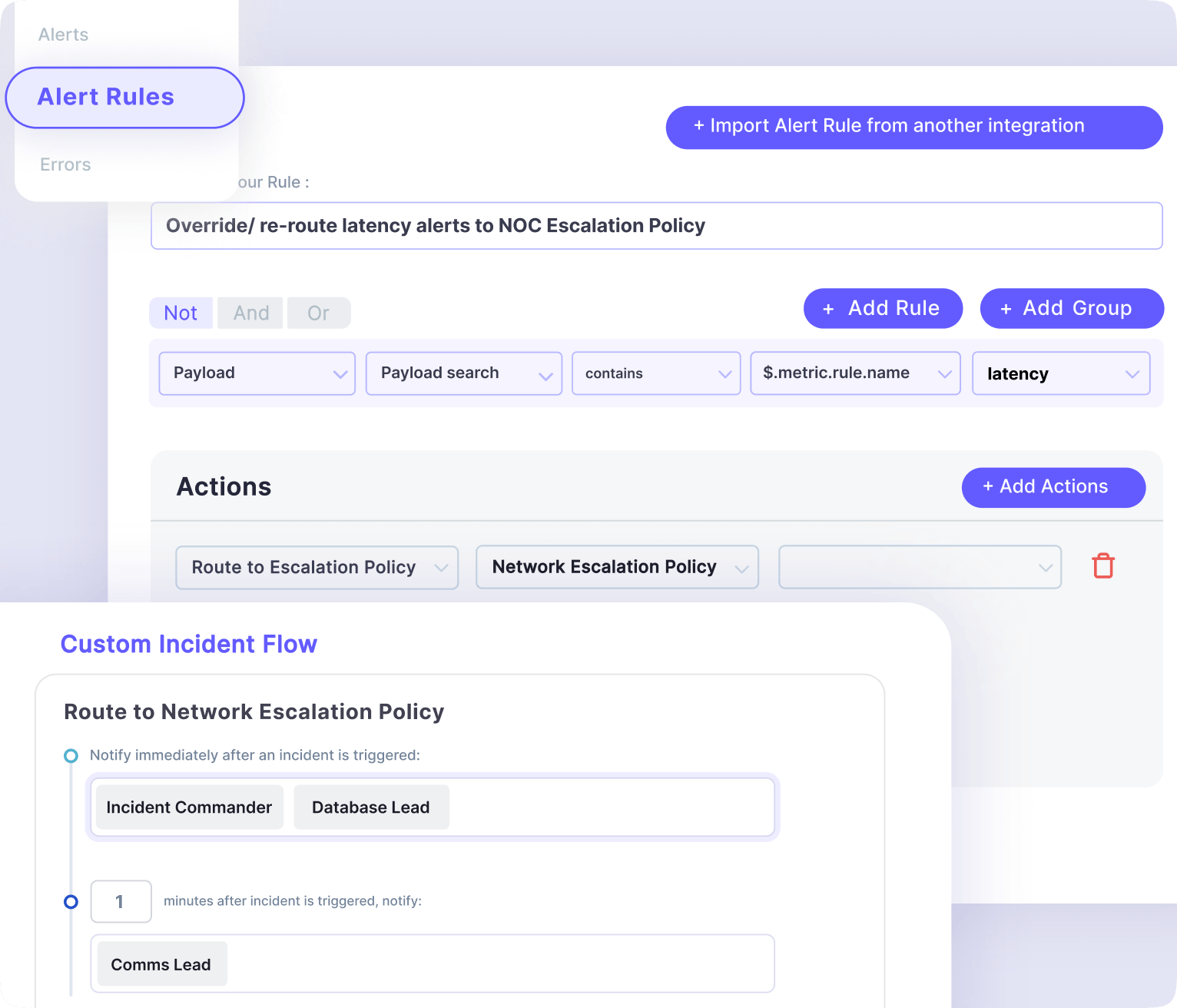Click Import Alert Rule from another integration

click(913, 127)
